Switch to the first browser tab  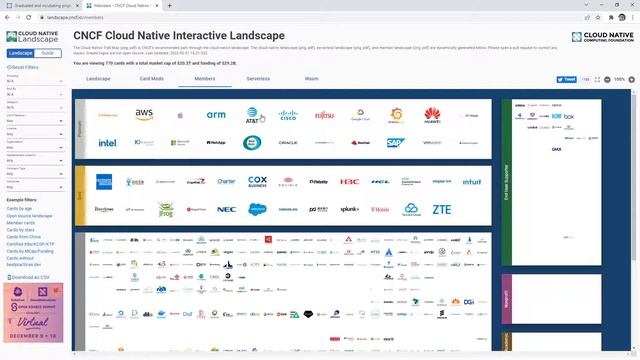coord(41,6)
